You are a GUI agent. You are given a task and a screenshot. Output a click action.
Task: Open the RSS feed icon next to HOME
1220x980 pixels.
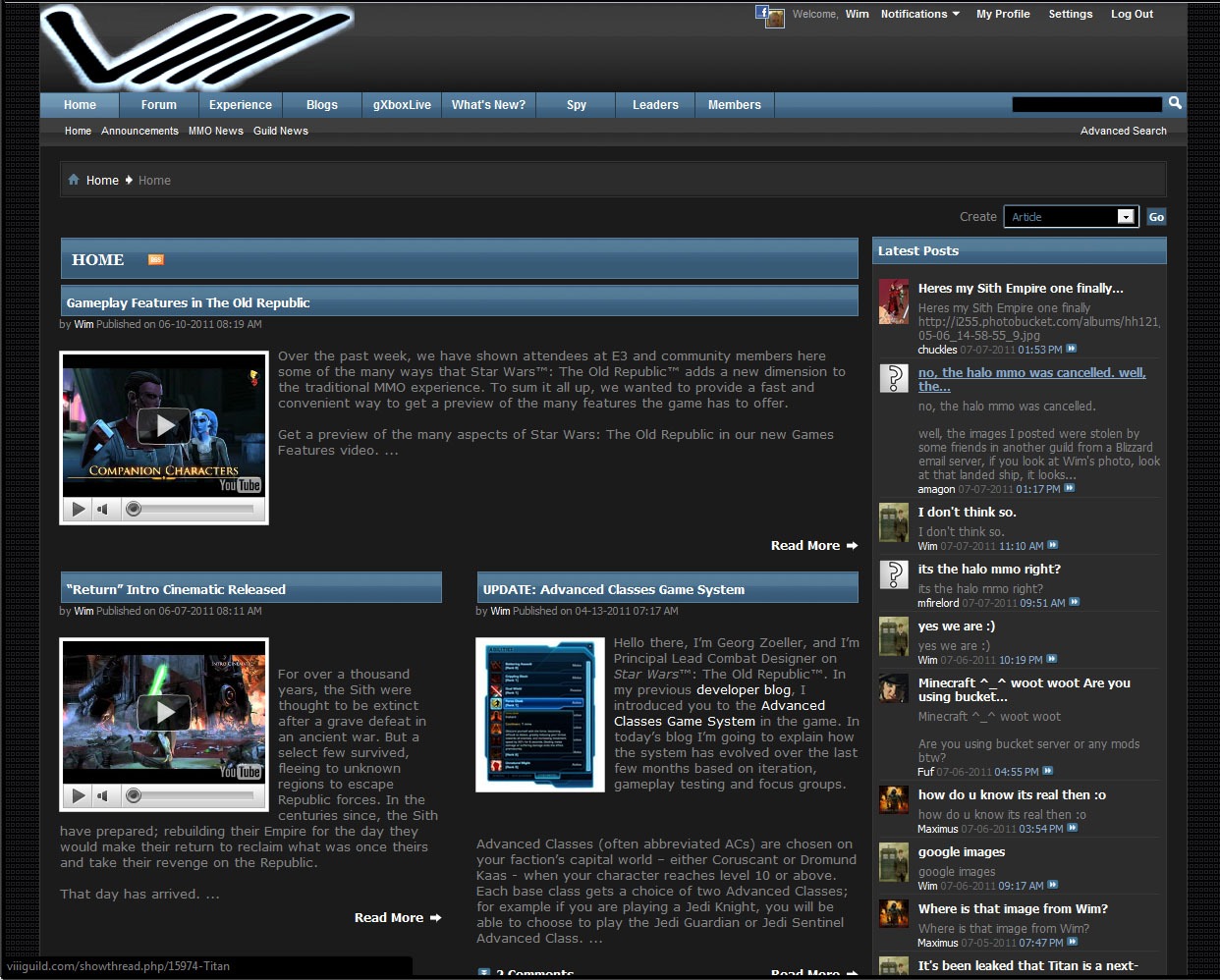(x=155, y=260)
